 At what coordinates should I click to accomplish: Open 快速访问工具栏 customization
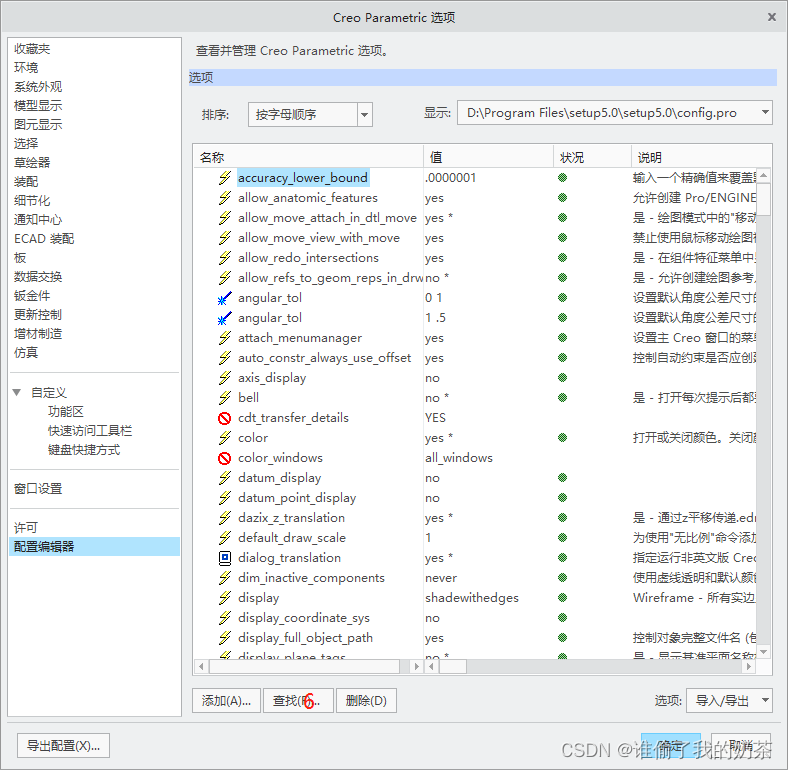[90, 431]
